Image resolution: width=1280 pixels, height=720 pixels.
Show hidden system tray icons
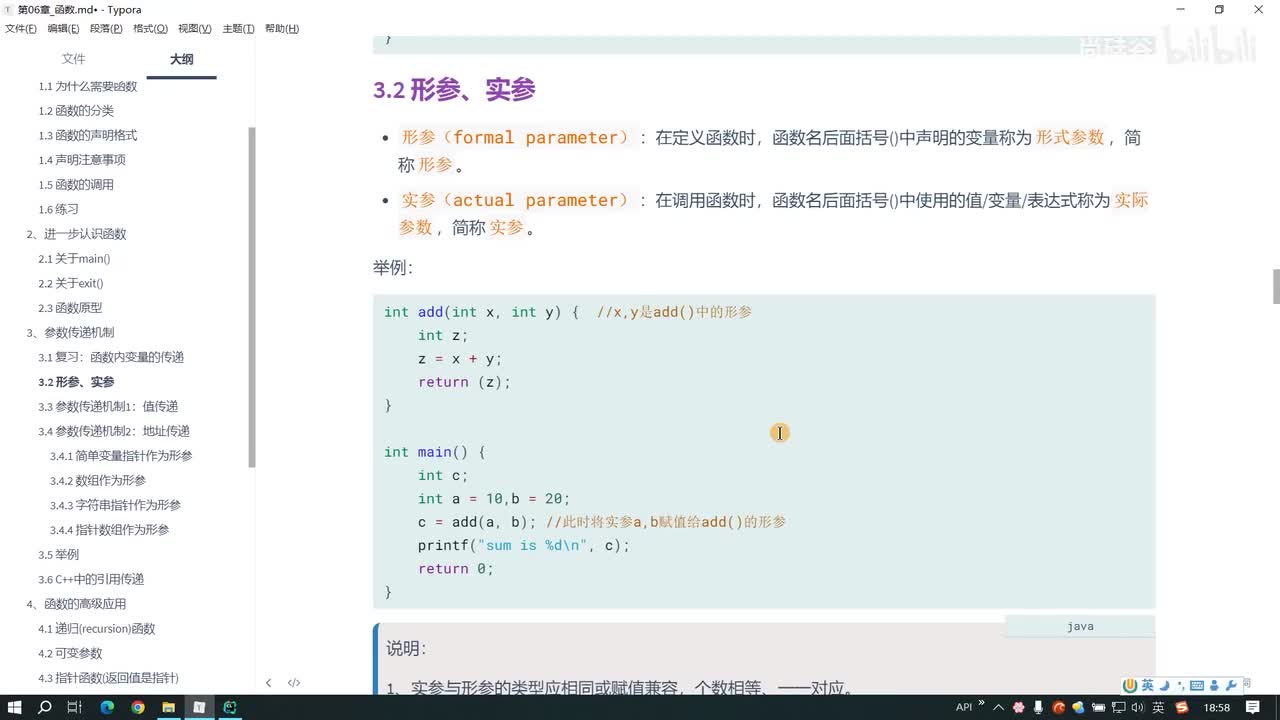[998, 707]
